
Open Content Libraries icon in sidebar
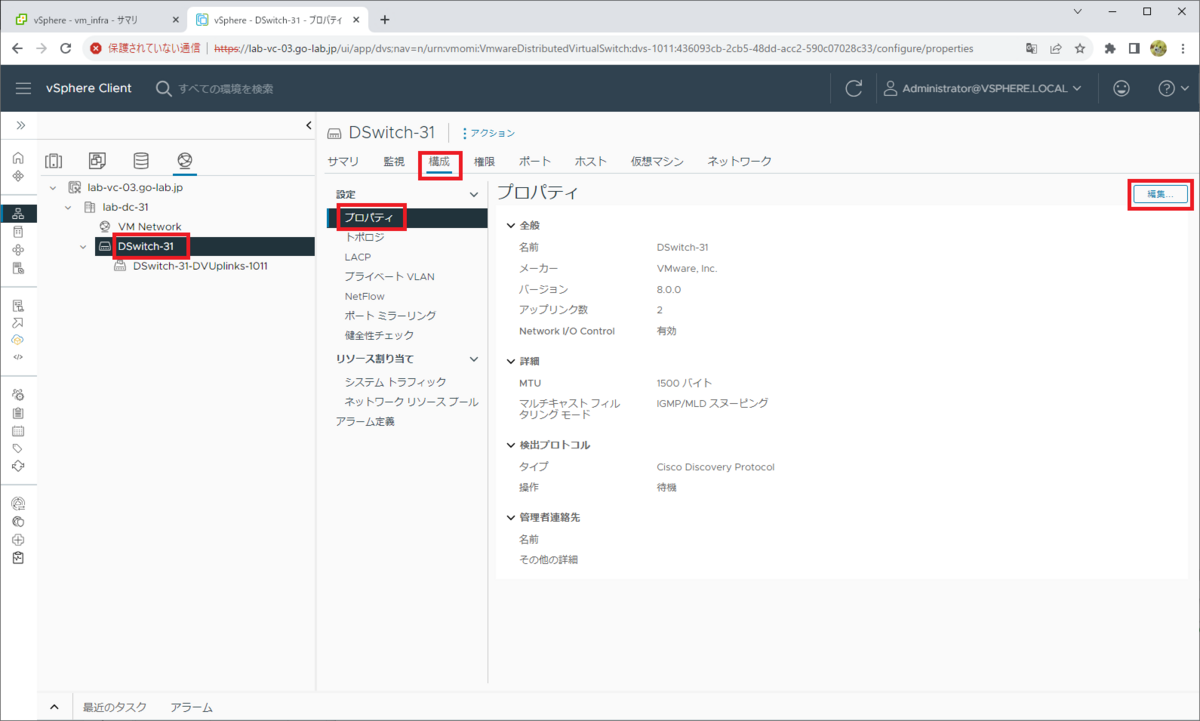(18, 231)
